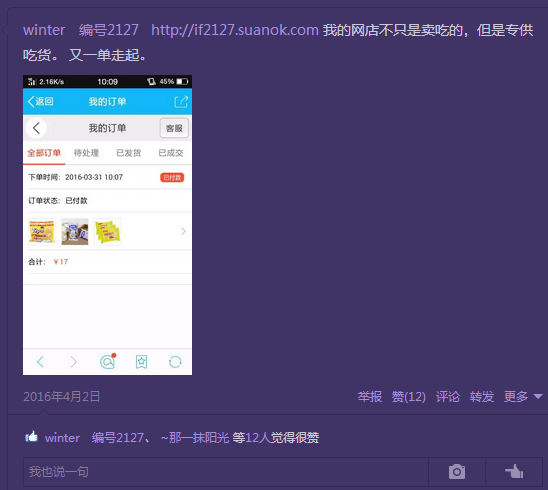The image size is (548, 490).
Task: Expand order details chevron next to products
Action: [183, 231]
